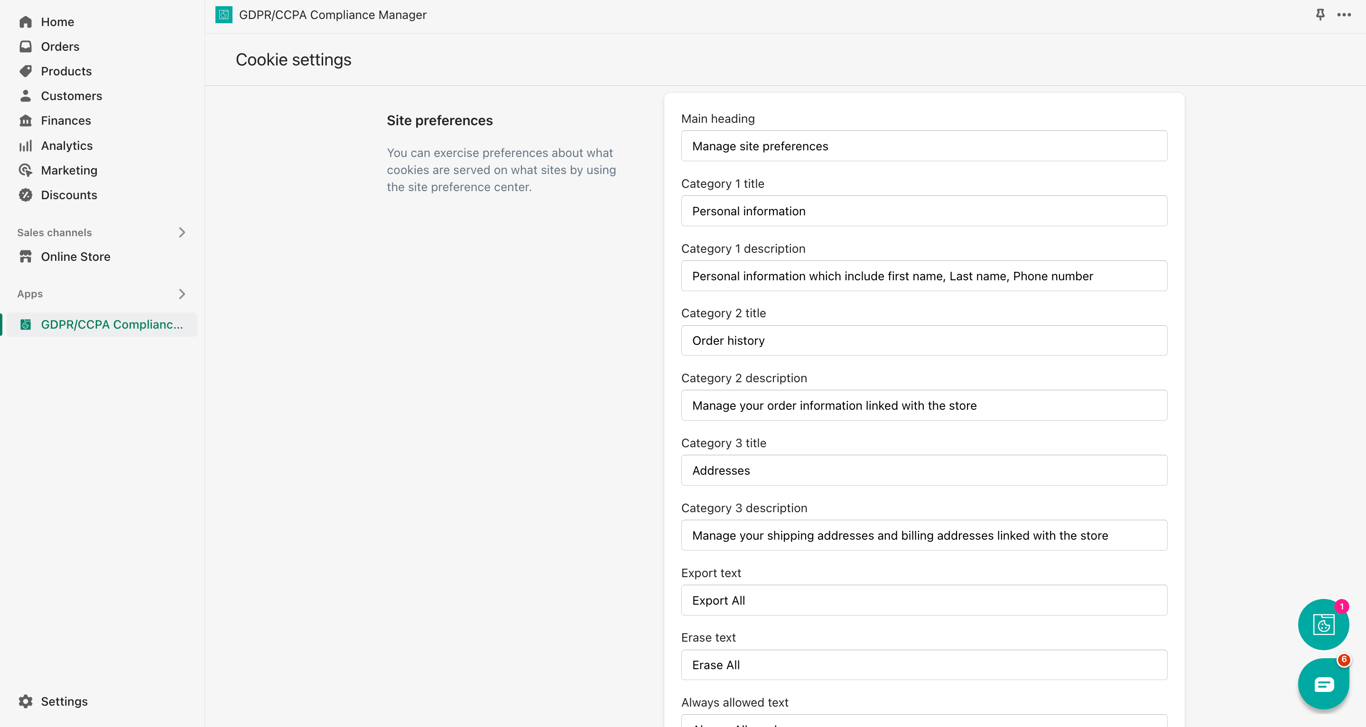Click the Home icon in sidebar
The image size is (1366, 727).
26,22
